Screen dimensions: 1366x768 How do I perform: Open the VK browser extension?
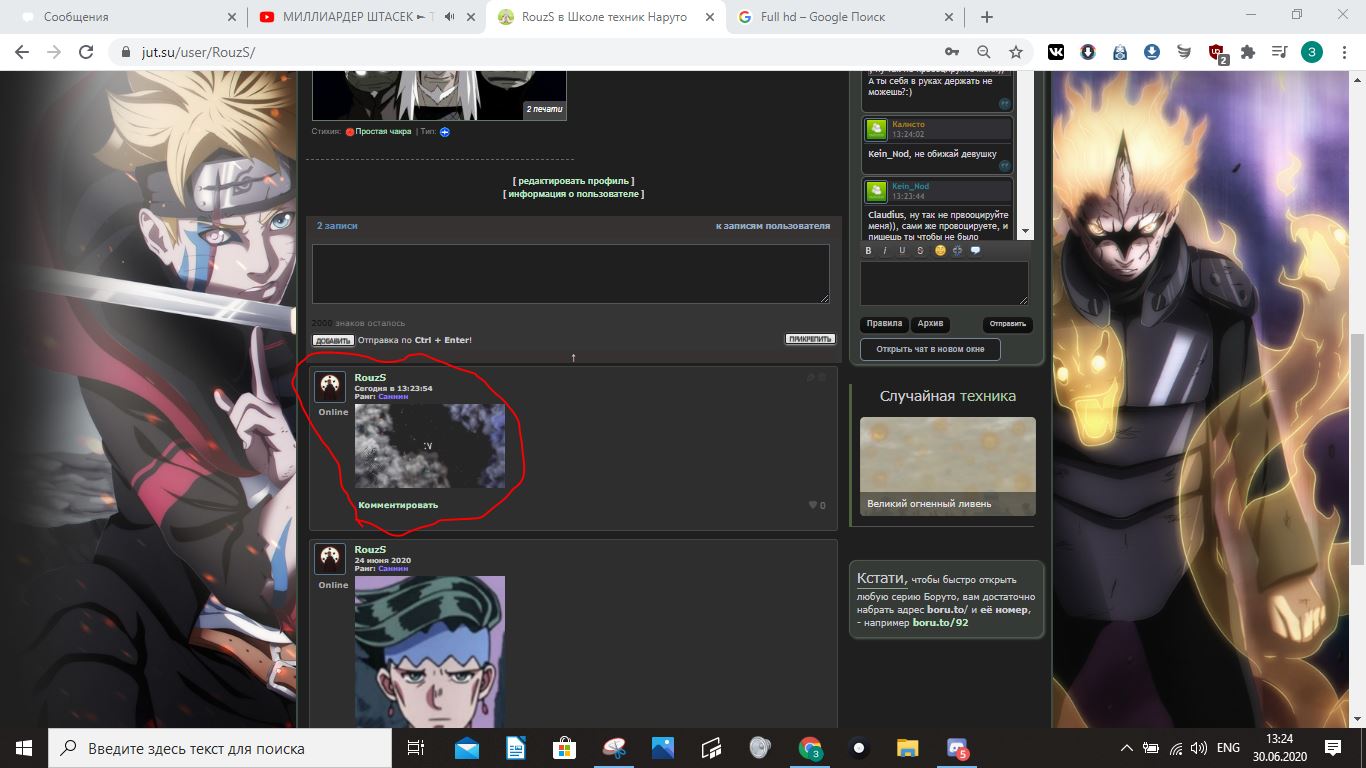[x=1056, y=52]
